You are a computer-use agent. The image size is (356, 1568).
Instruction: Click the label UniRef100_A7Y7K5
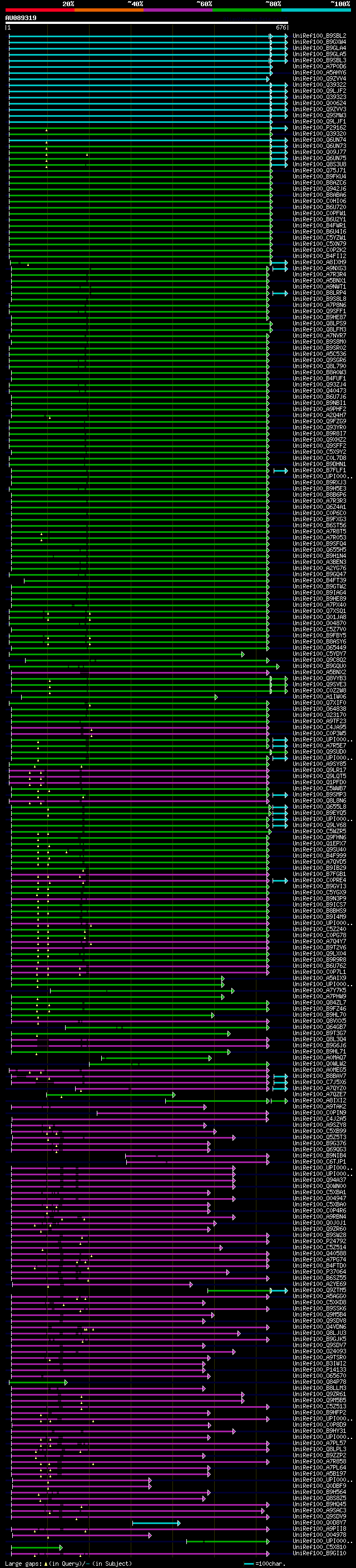pos(319,990)
